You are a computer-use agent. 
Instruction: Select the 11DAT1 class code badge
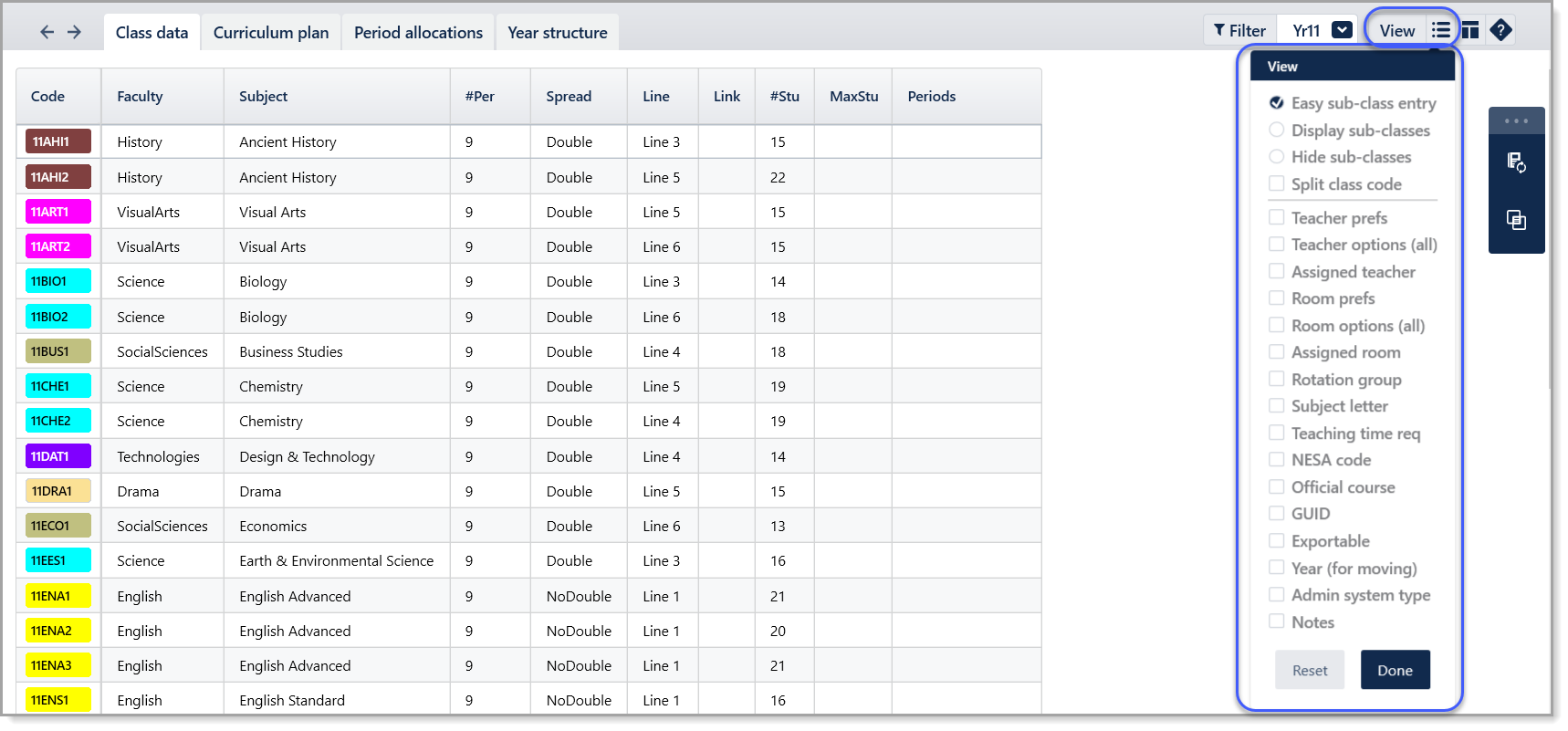click(x=58, y=456)
